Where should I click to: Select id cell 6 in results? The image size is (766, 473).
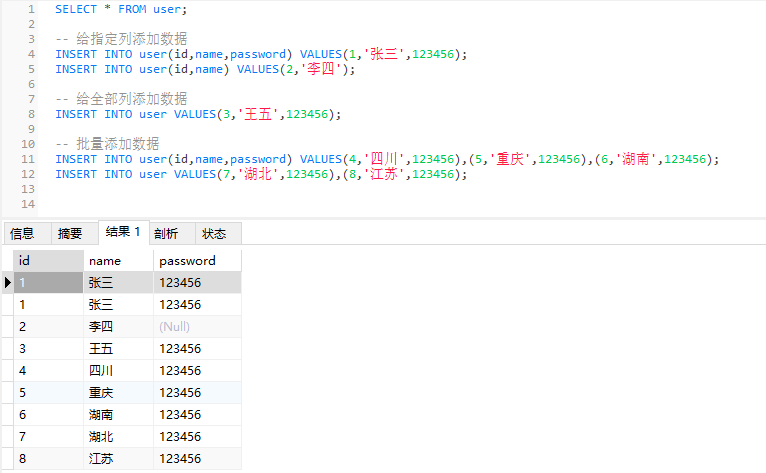point(48,414)
